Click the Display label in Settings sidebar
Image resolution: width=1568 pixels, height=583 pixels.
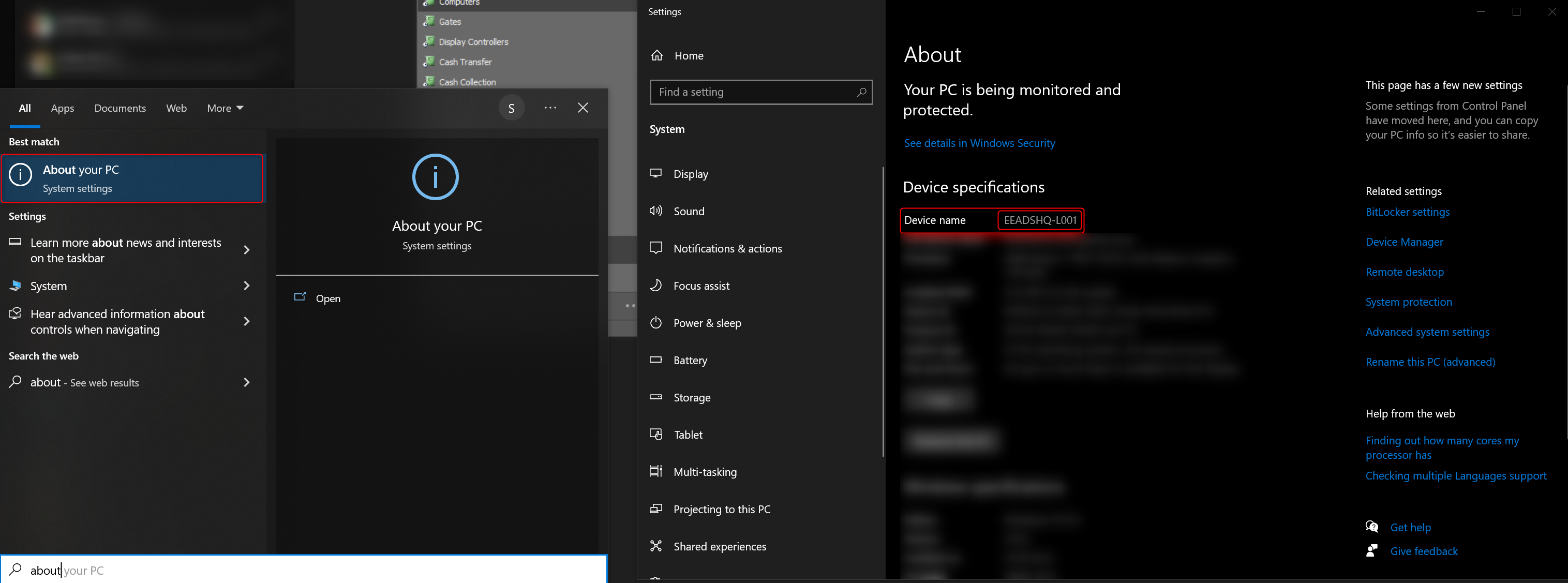click(690, 174)
